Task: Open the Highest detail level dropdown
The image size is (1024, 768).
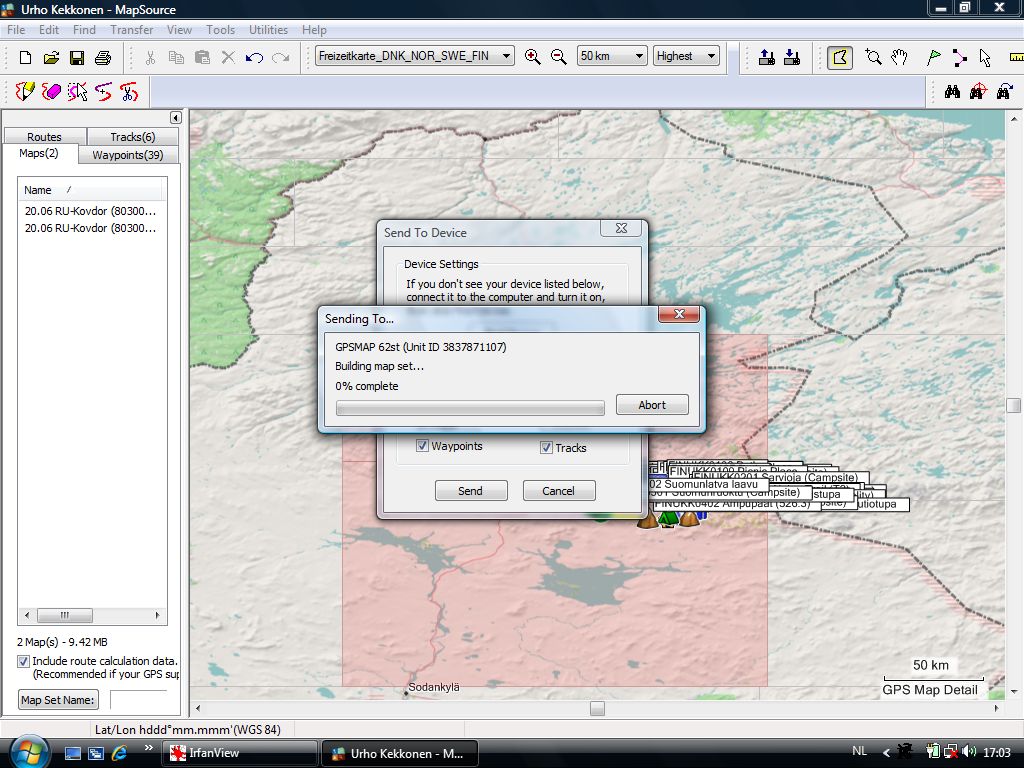Action: click(x=711, y=56)
